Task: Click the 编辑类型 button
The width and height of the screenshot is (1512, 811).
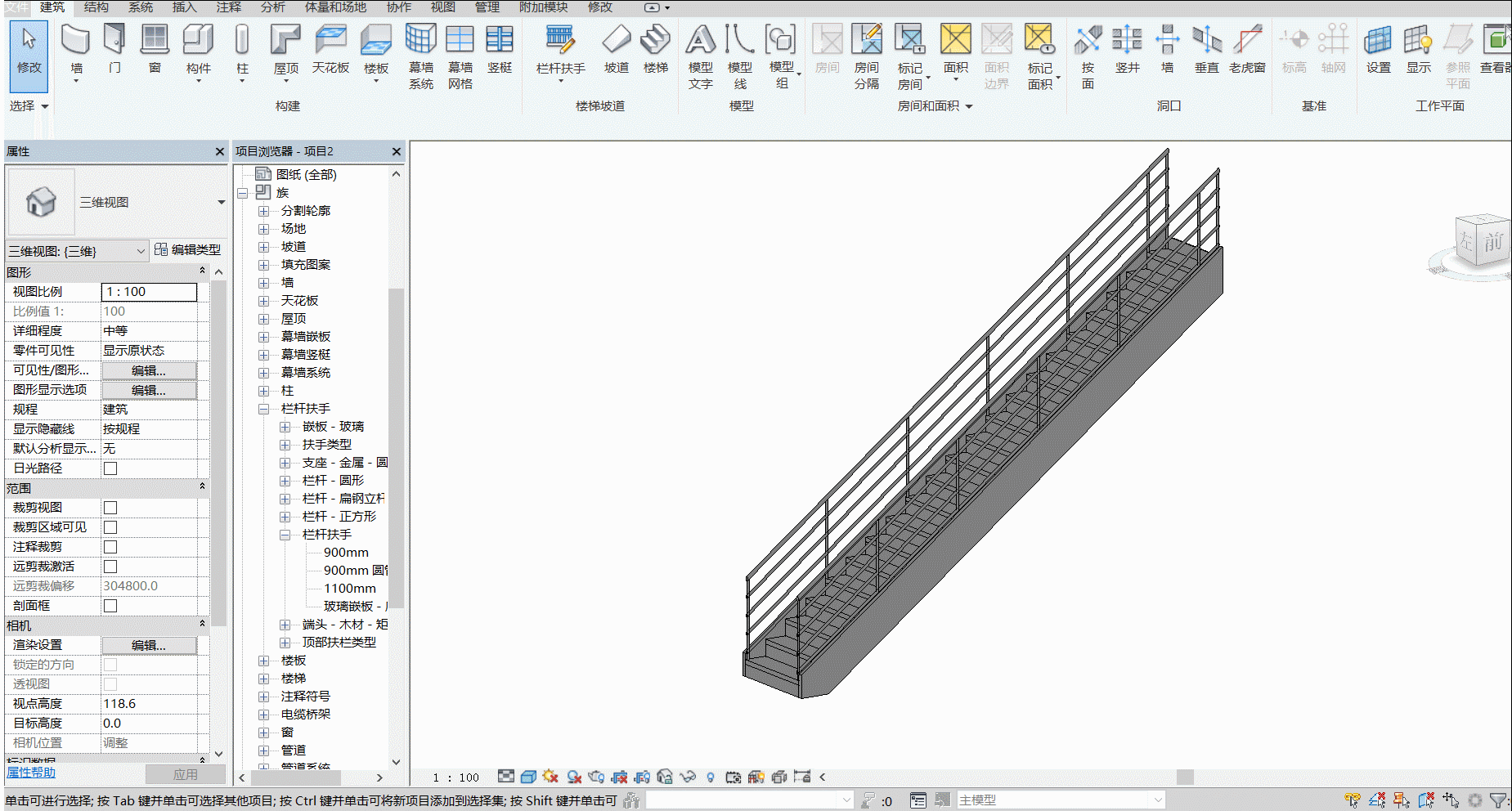Action: tap(187, 250)
